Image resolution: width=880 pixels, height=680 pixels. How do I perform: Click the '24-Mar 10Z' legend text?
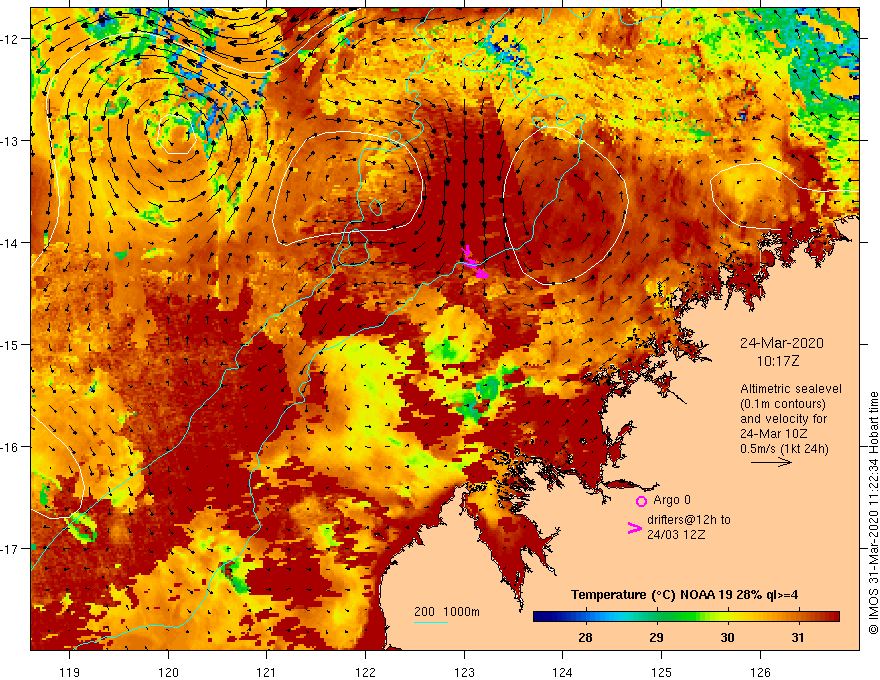tap(773, 434)
